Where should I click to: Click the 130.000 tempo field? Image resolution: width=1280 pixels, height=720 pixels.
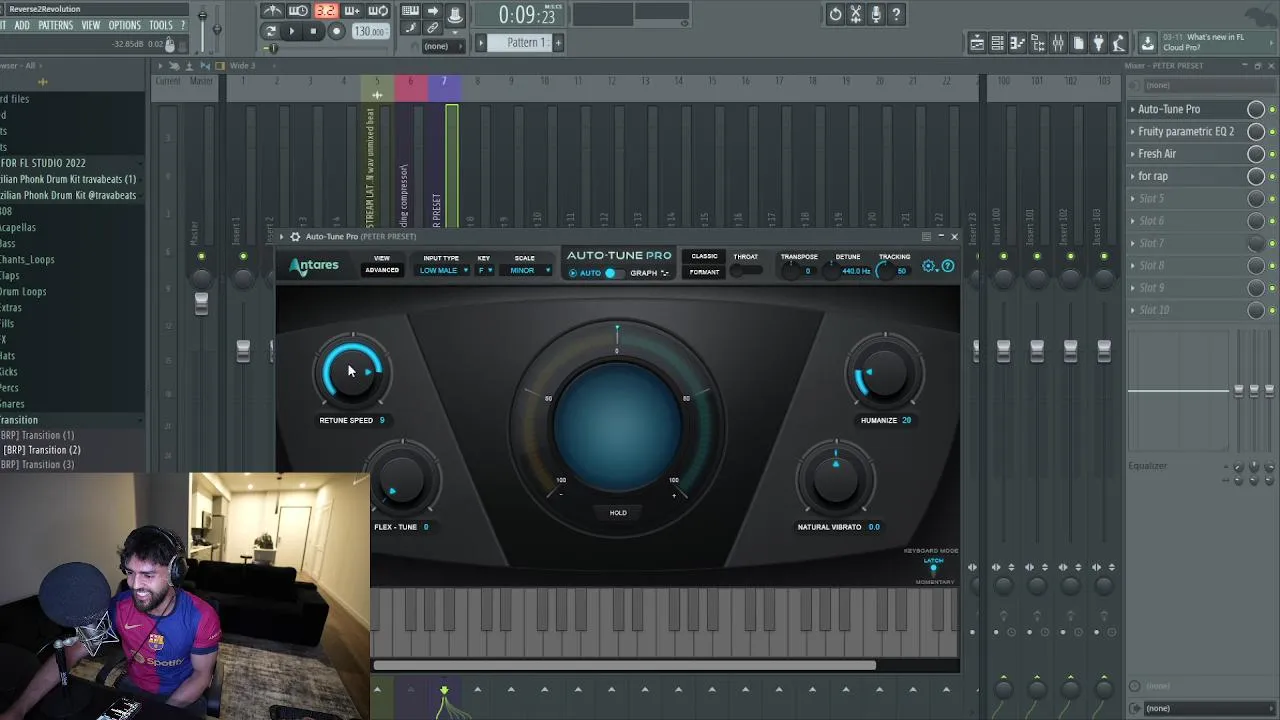370,32
